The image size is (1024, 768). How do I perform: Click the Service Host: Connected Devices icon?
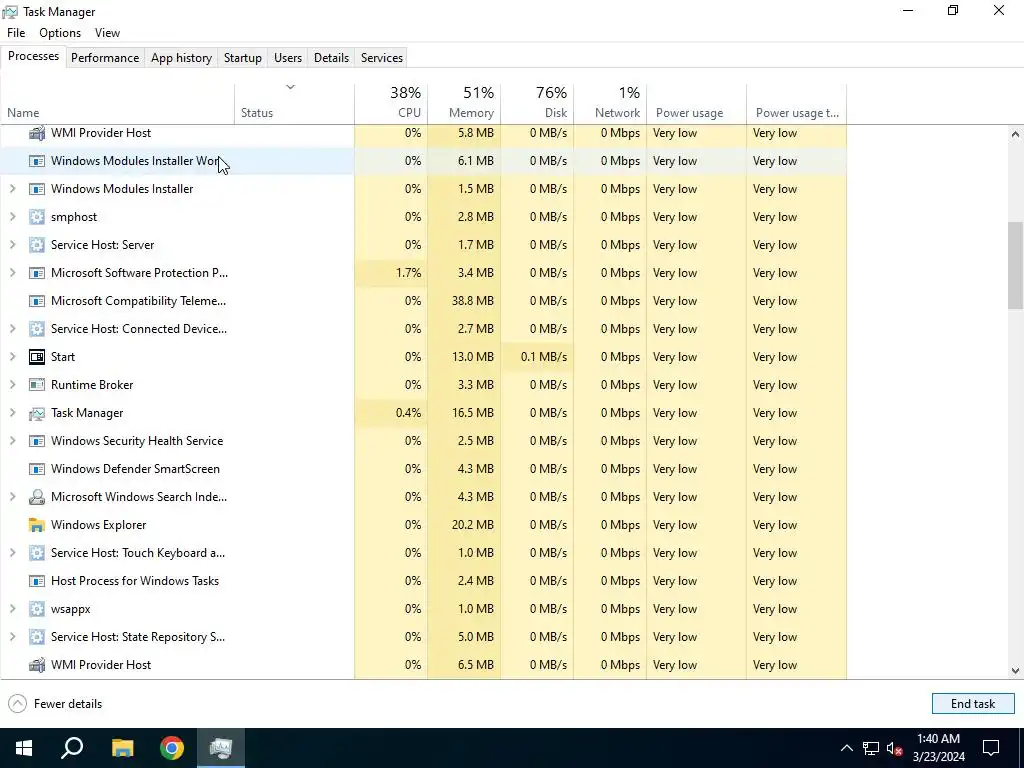37,329
